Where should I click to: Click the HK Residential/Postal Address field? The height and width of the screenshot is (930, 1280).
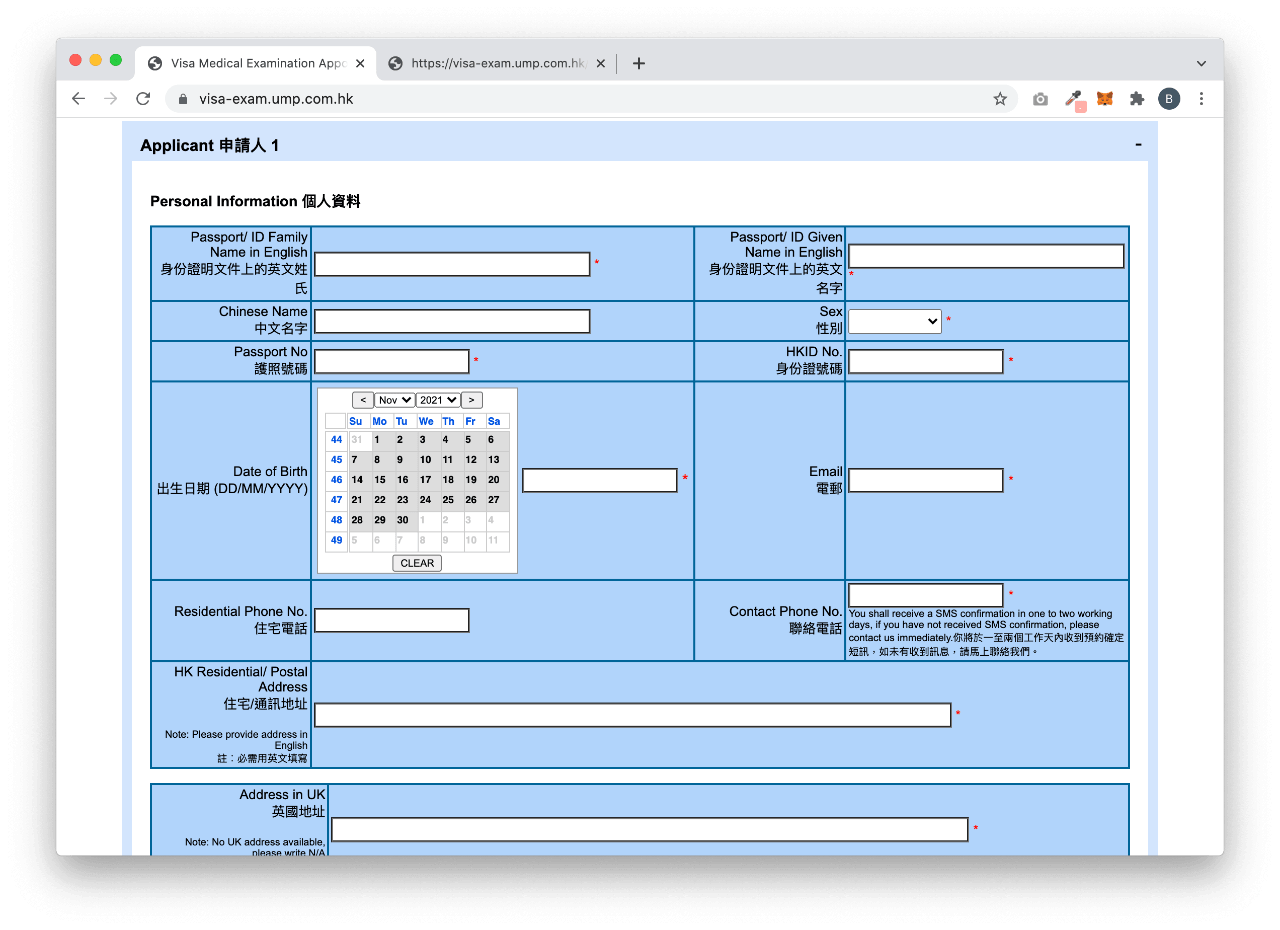(633, 715)
